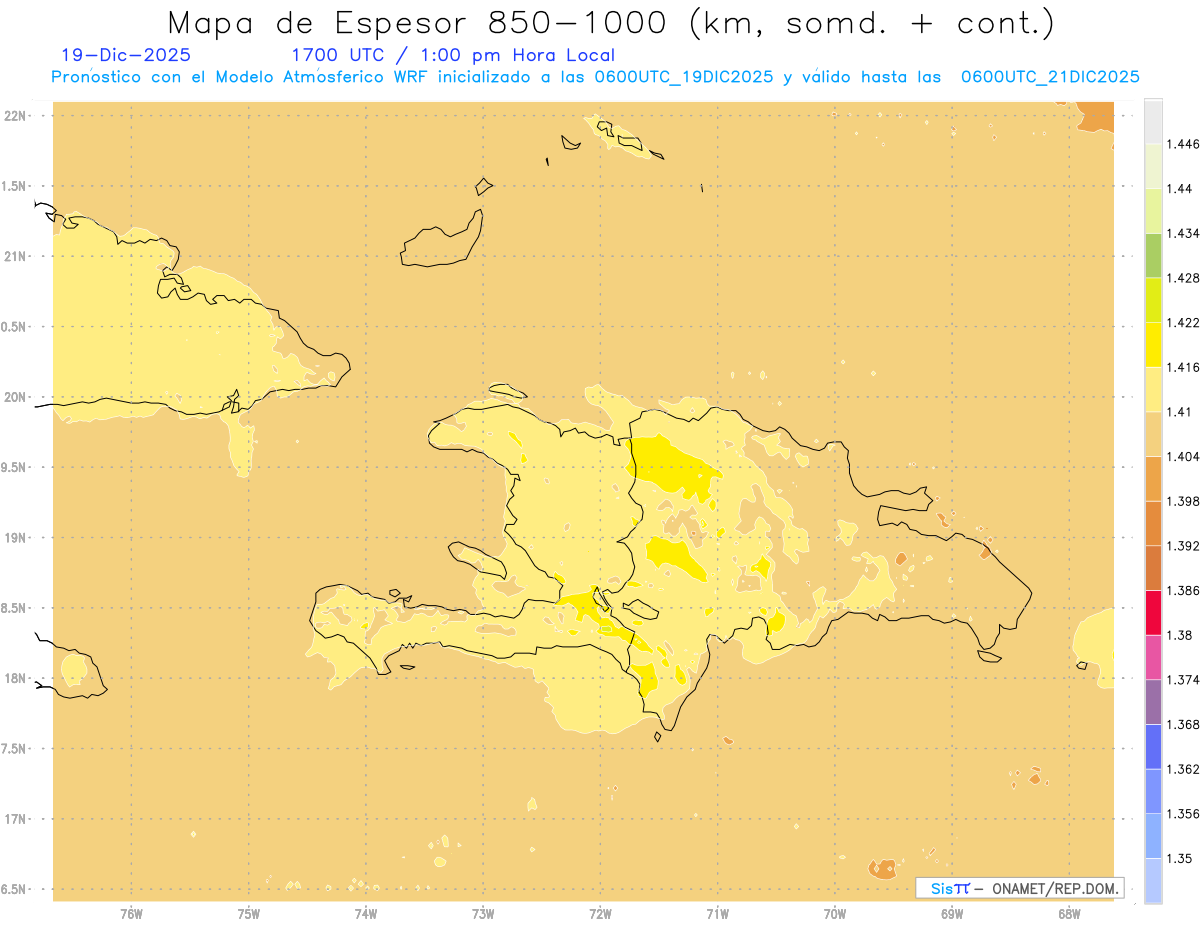Click the '70W' longitude label

835,915
